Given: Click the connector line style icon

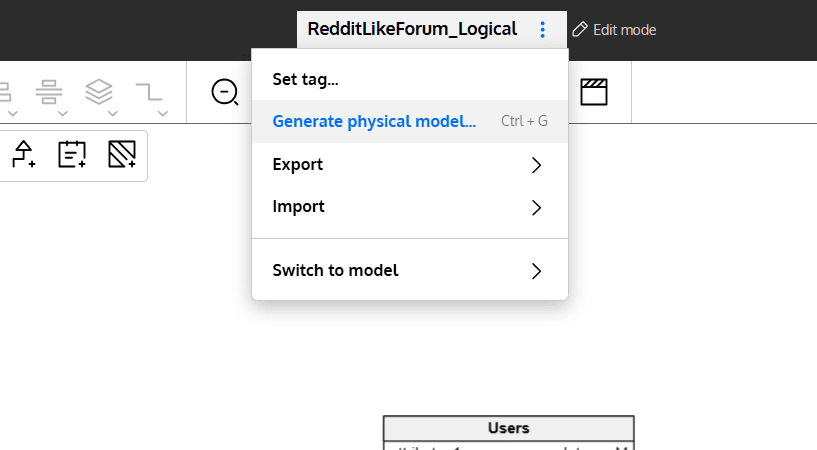Looking at the screenshot, I should [149, 92].
